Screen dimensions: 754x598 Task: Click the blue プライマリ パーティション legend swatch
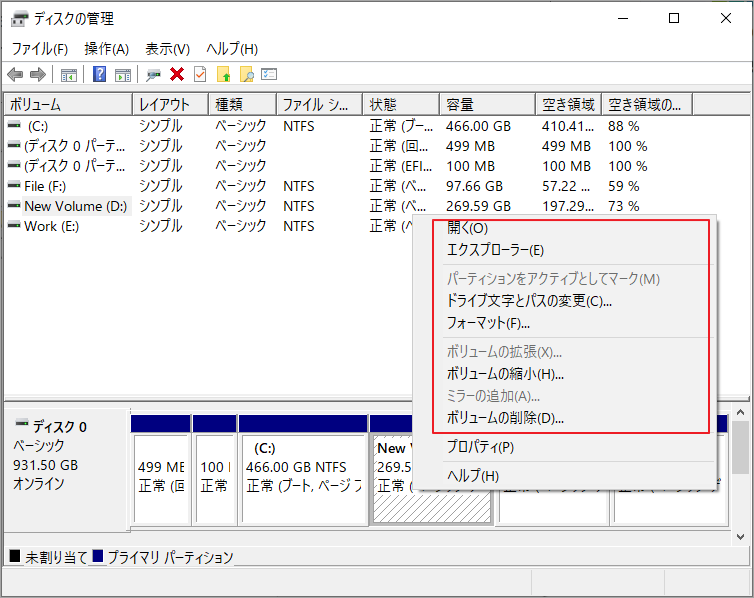(x=98, y=556)
